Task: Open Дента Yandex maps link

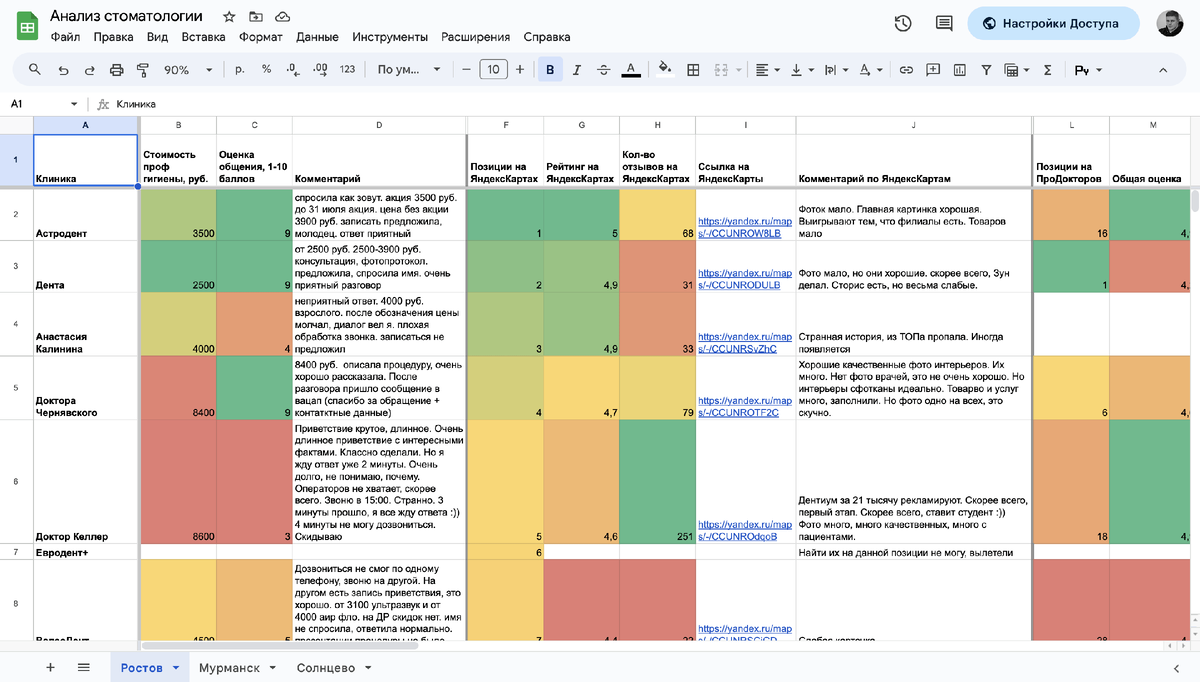Action: click(x=745, y=278)
